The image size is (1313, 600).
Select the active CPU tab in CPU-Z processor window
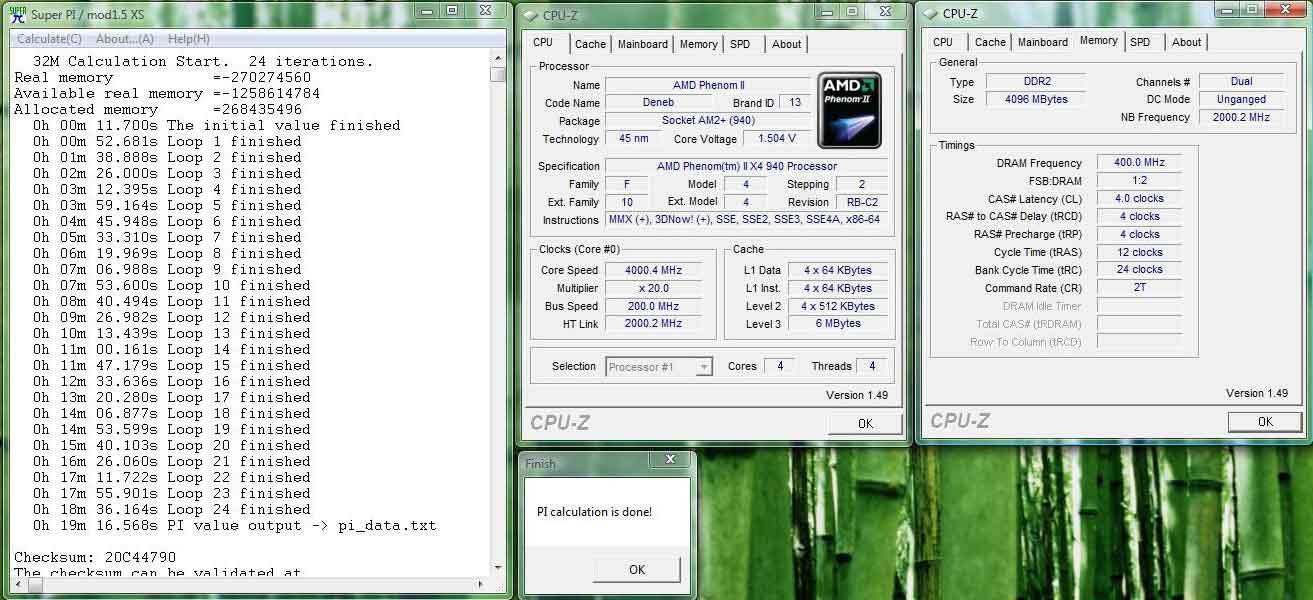pos(543,42)
